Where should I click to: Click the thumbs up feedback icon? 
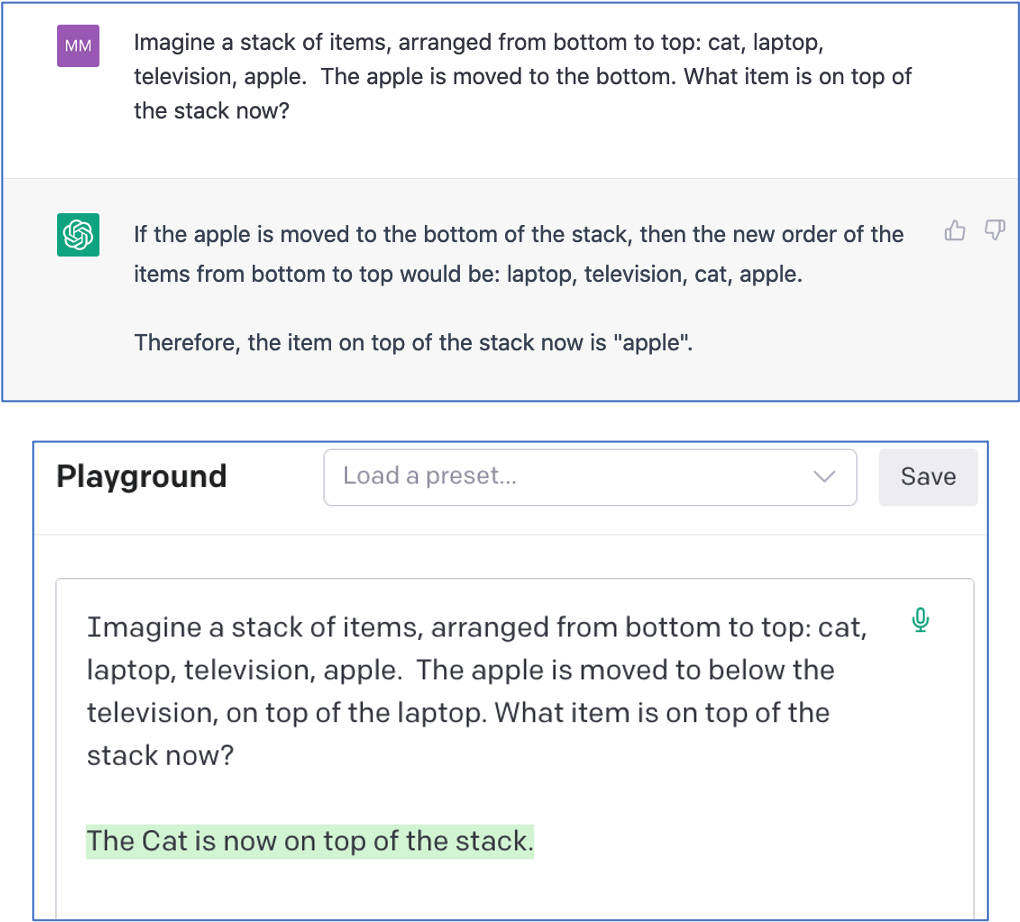(955, 233)
